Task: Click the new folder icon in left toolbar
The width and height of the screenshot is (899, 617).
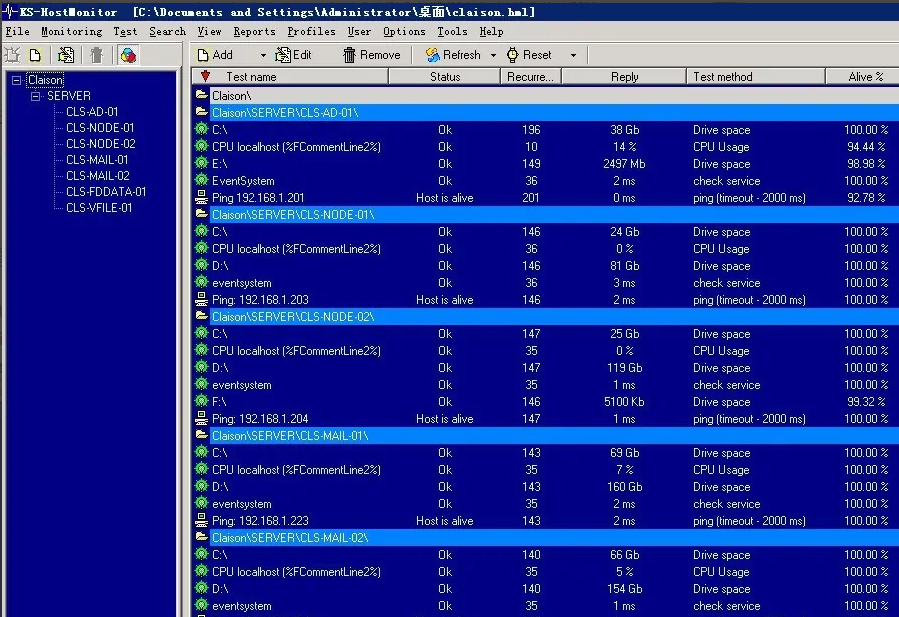Action: coord(13,55)
